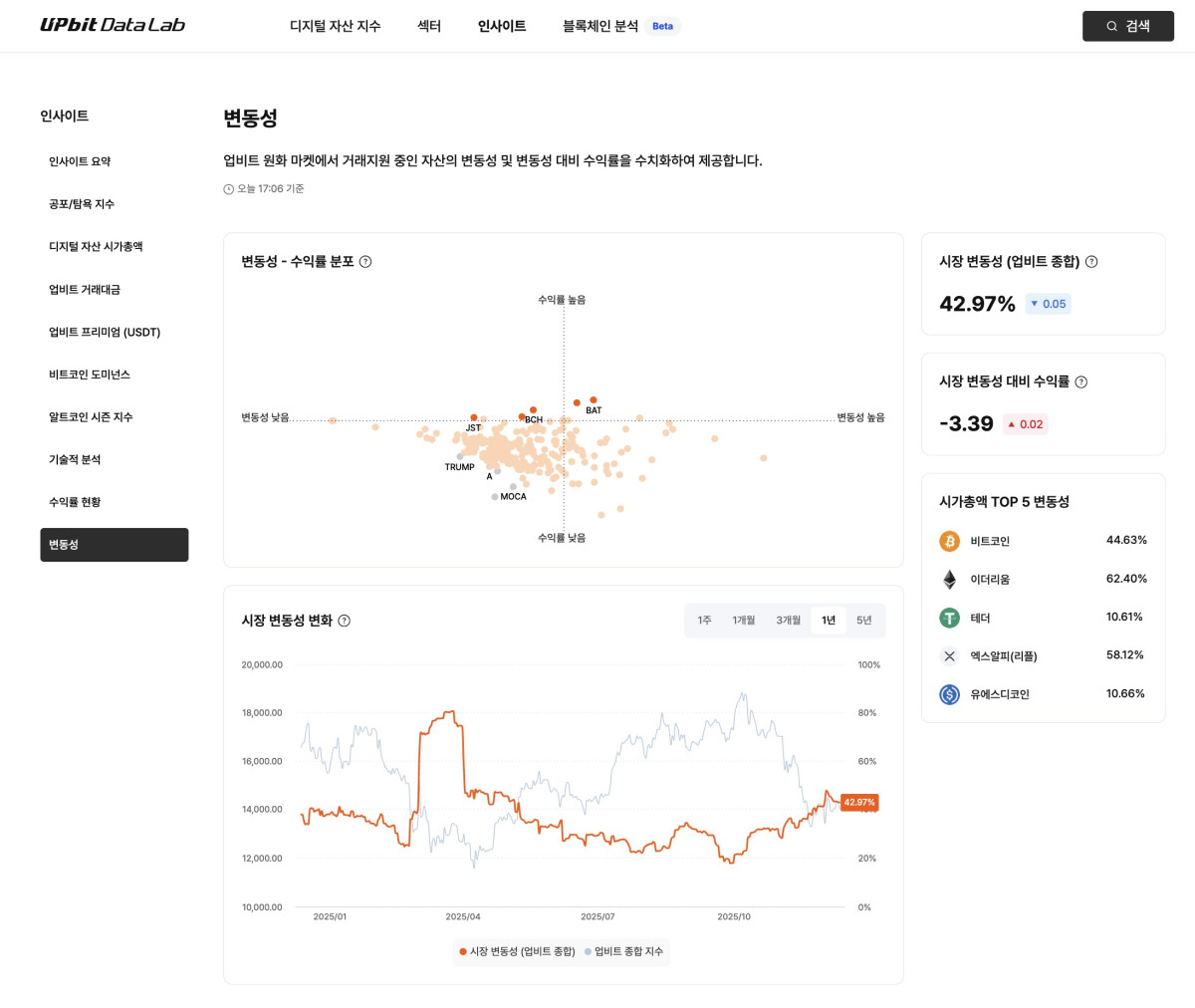Switch to the 섹터 navigation tab
The width and height of the screenshot is (1195, 1008).
(428, 27)
